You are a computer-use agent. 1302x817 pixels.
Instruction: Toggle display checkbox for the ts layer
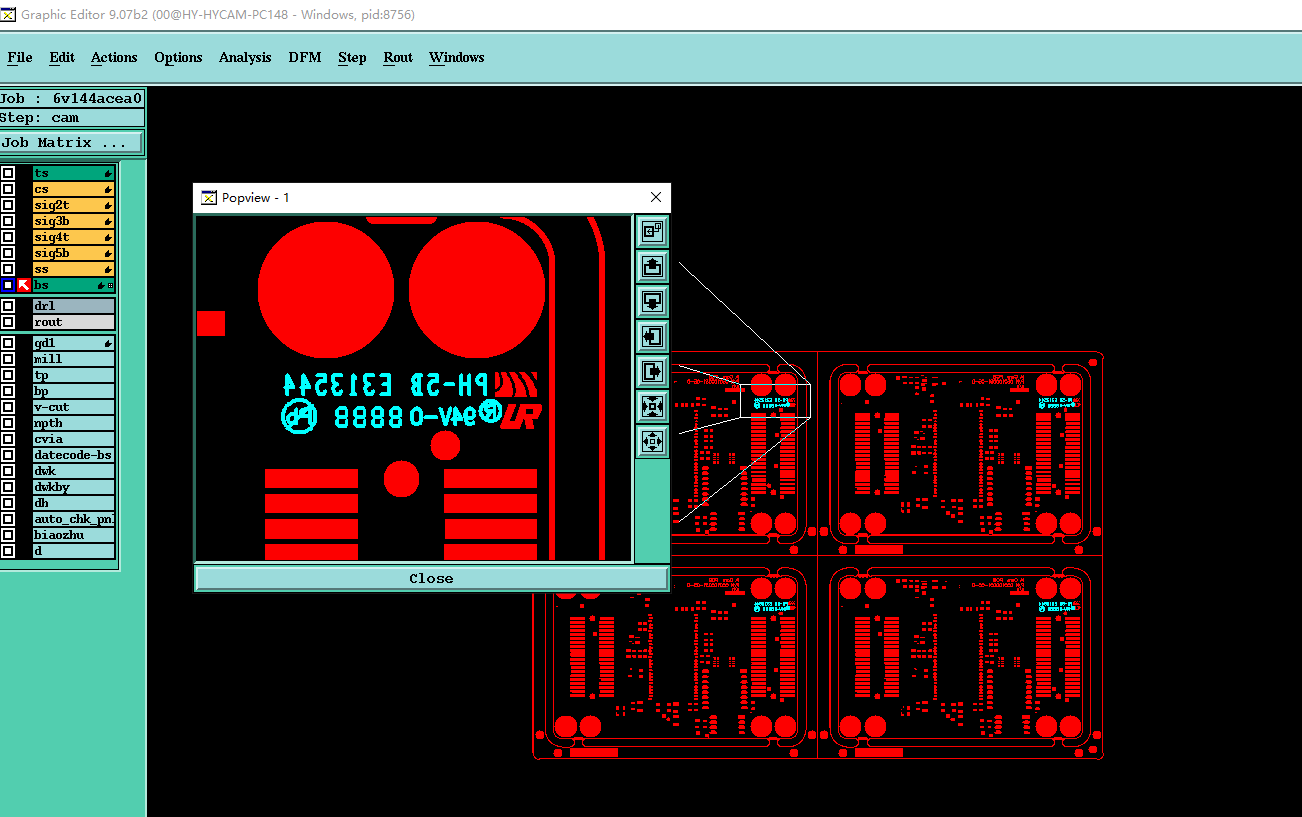click(8, 173)
